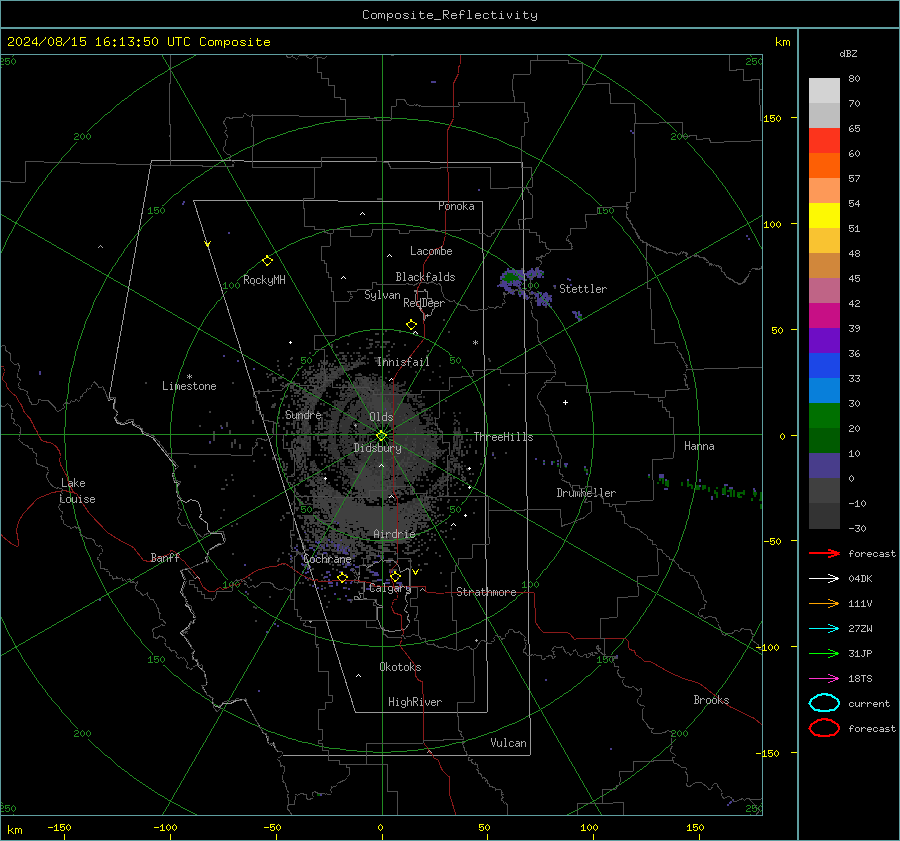Image resolution: width=900 pixels, height=841 pixels.
Task: Click the green 31JP arrow icon
Action: point(824,653)
